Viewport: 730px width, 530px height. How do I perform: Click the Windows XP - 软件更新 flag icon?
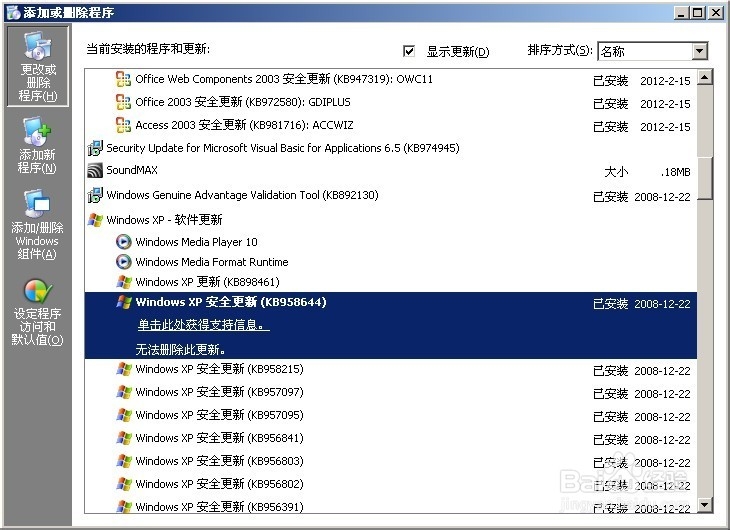tap(95, 220)
